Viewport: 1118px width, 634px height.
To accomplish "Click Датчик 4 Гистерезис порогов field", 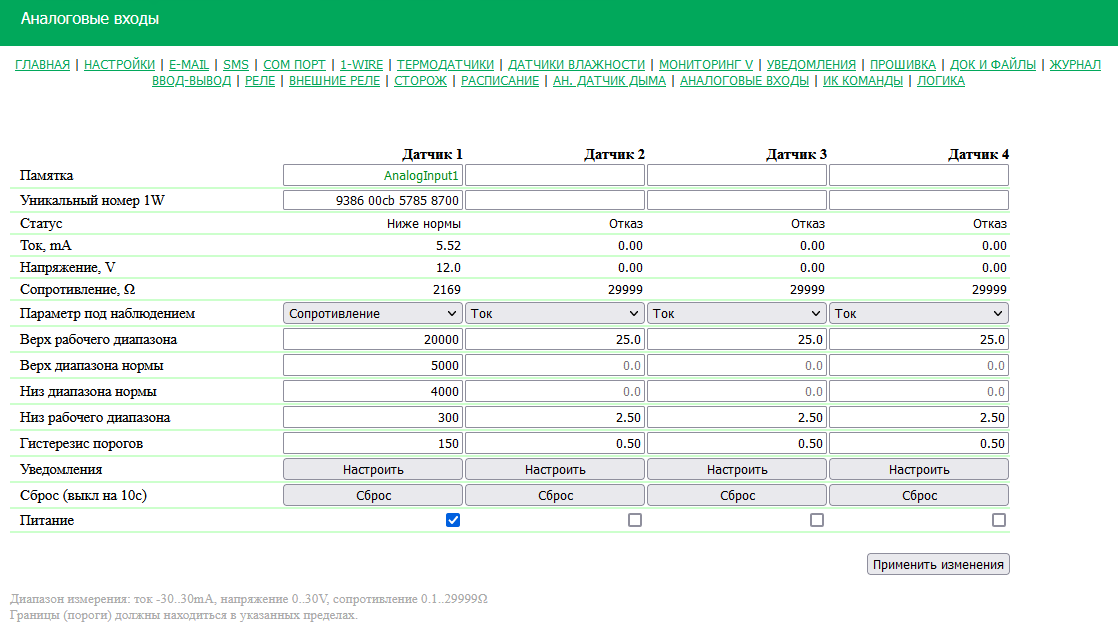I will pos(919,444).
